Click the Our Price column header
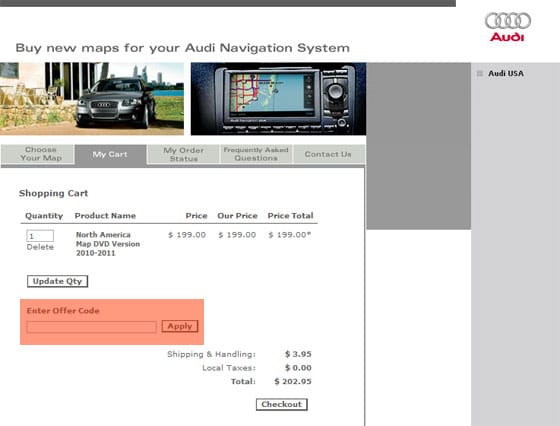Viewport: 560px width, 426px height. pyautogui.click(x=237, y=216)
